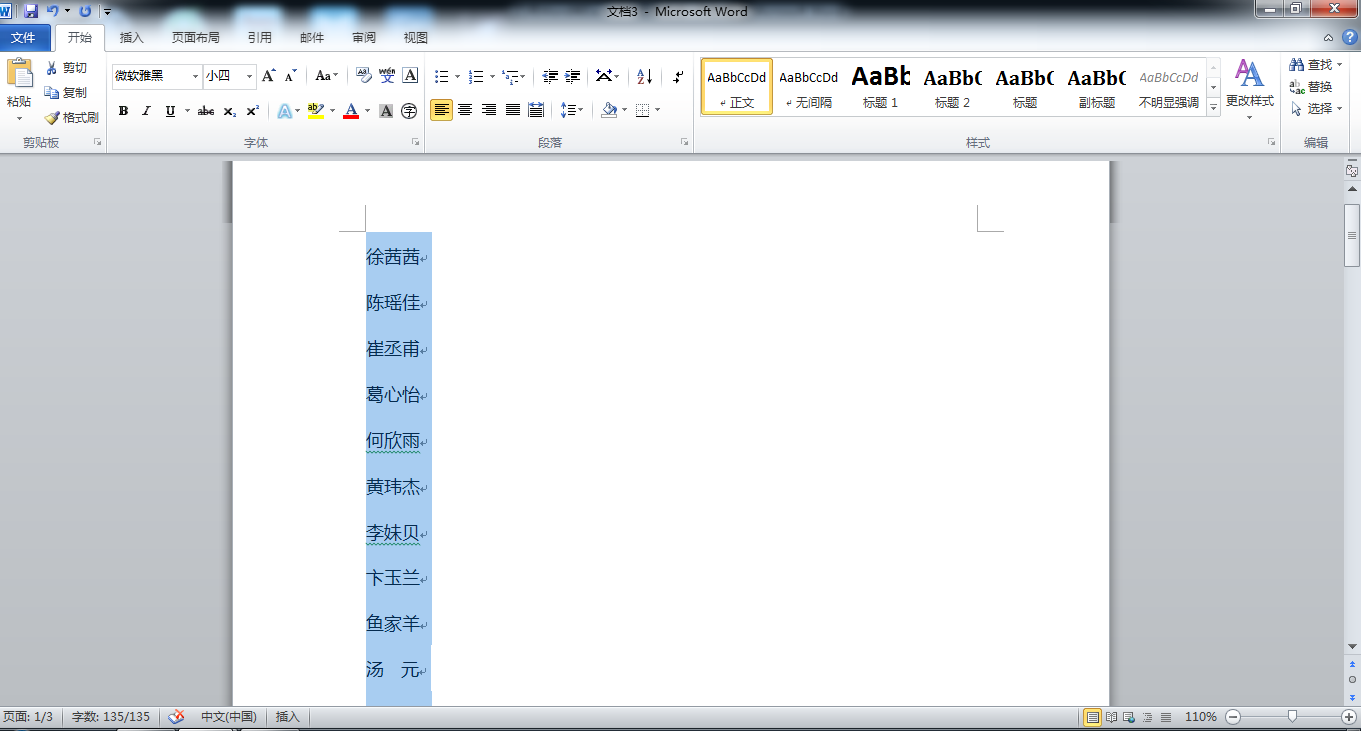Click the Phonetic Guide (wén) icon

click(387, 76)
